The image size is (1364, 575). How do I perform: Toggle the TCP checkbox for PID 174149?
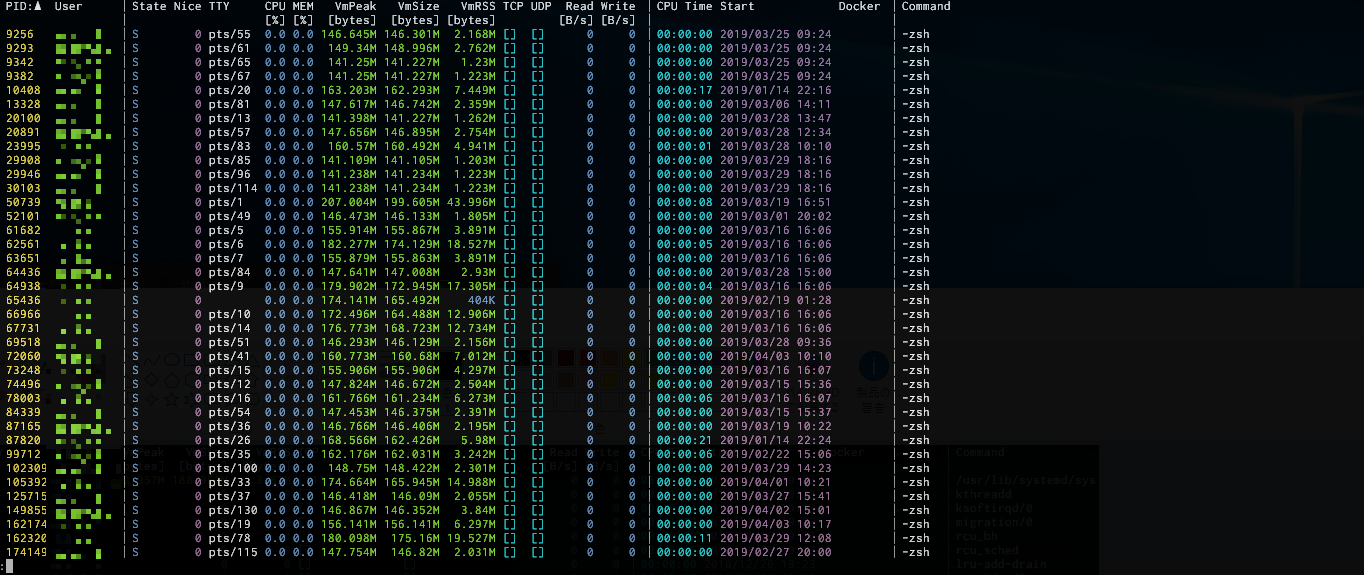click(x=510, y=552)
